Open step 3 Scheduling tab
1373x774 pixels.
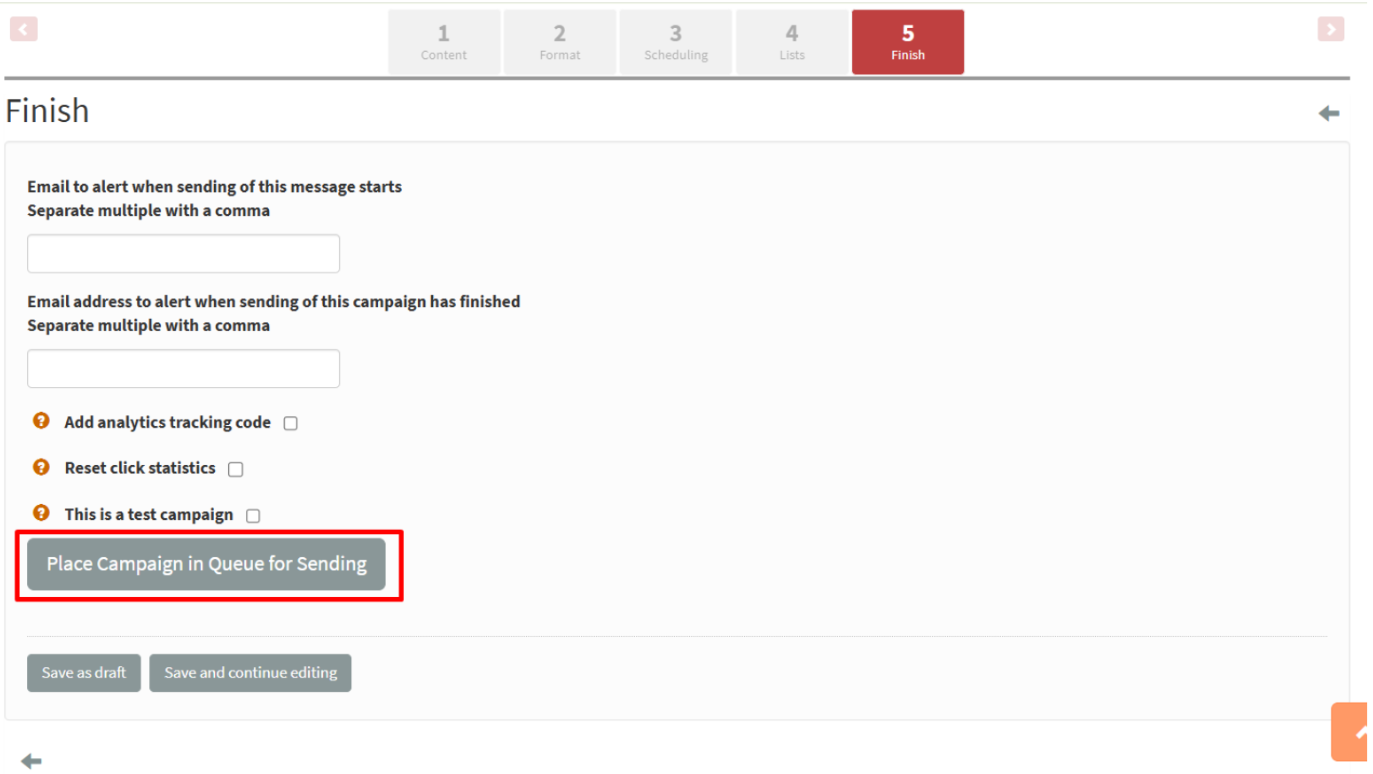tap(676, 42)
